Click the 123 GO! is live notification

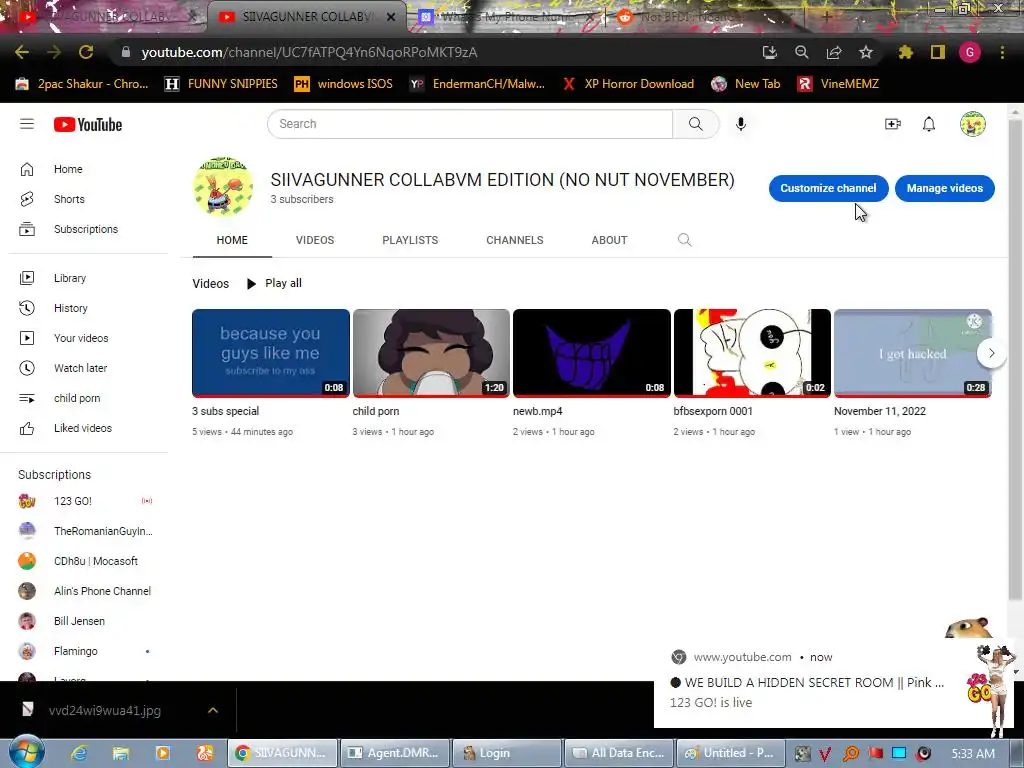click(834, 684)
